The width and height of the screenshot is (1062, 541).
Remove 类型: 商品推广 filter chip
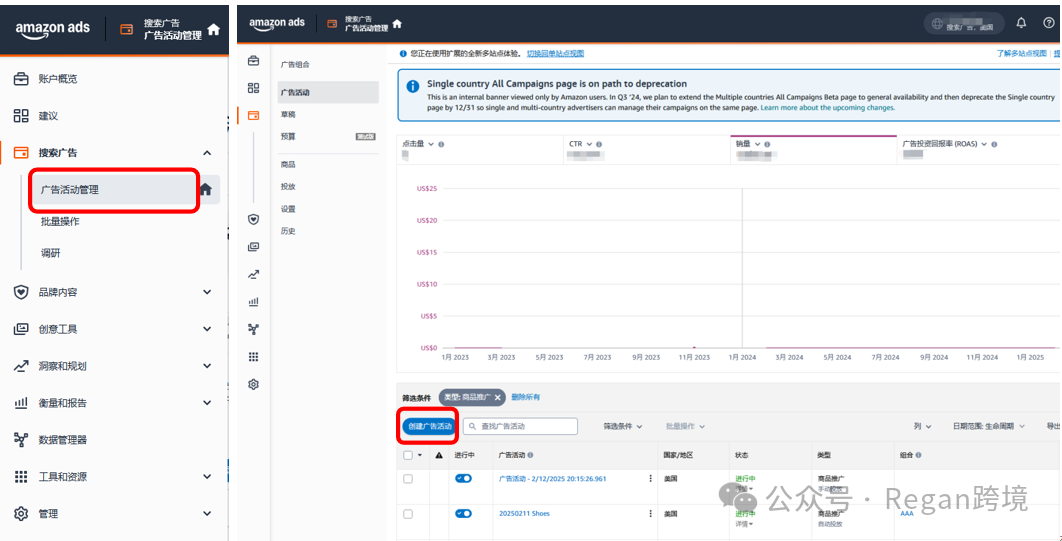point(497,397)
